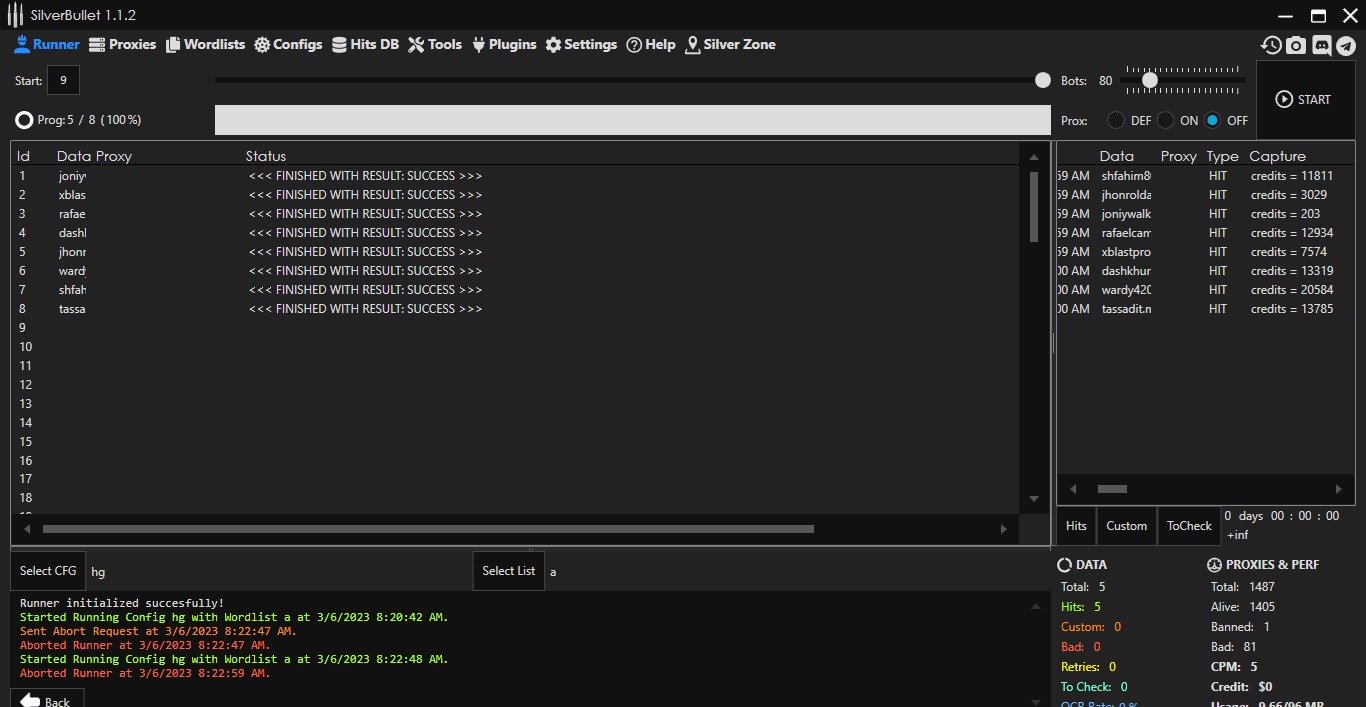Image resolution: width=1366 pixels, height=707 pixels.
Task: Open the Settings tab
Action: tap(581, 45)
